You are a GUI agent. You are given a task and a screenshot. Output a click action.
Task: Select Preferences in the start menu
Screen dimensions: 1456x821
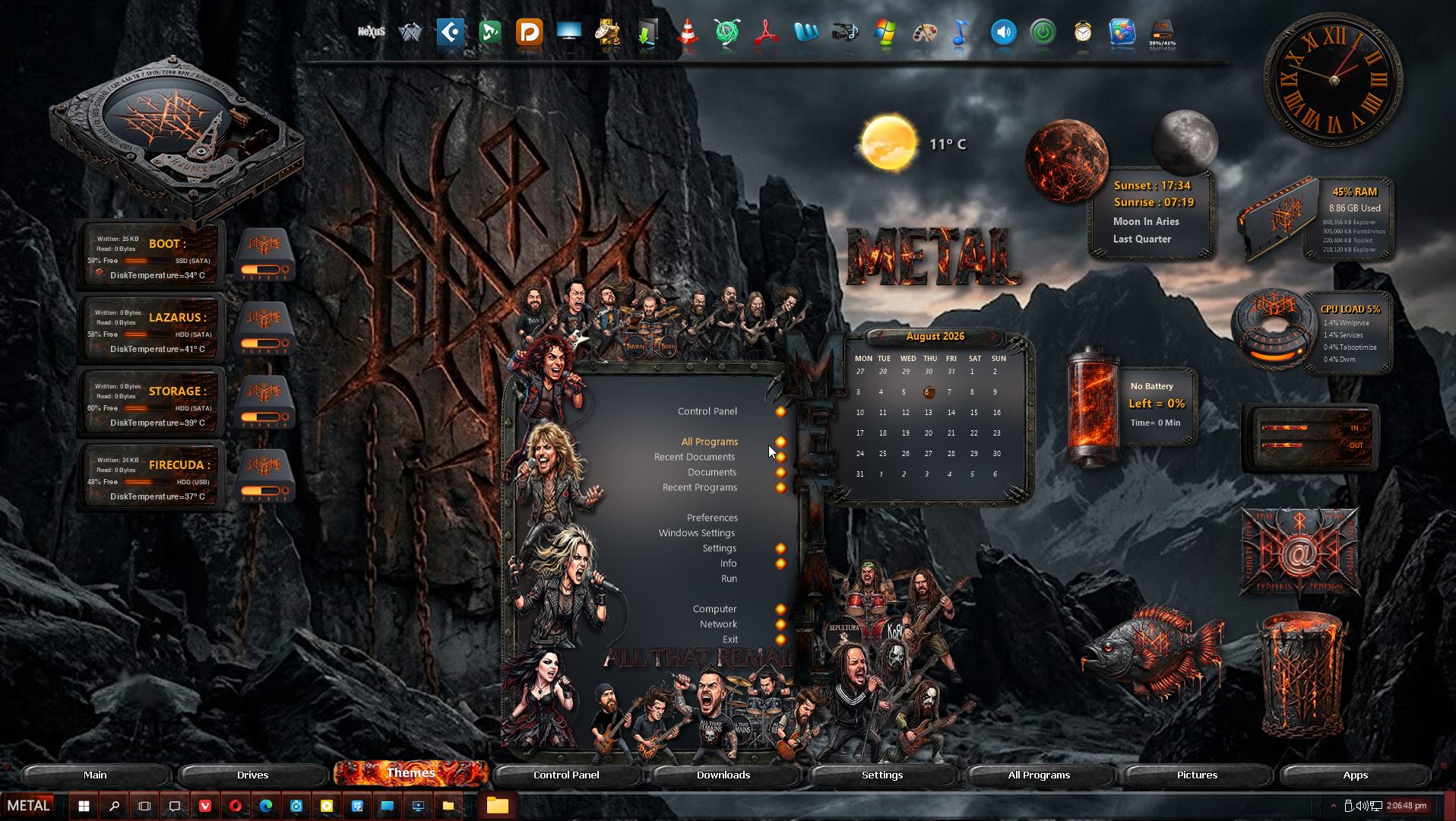point(712,518)
